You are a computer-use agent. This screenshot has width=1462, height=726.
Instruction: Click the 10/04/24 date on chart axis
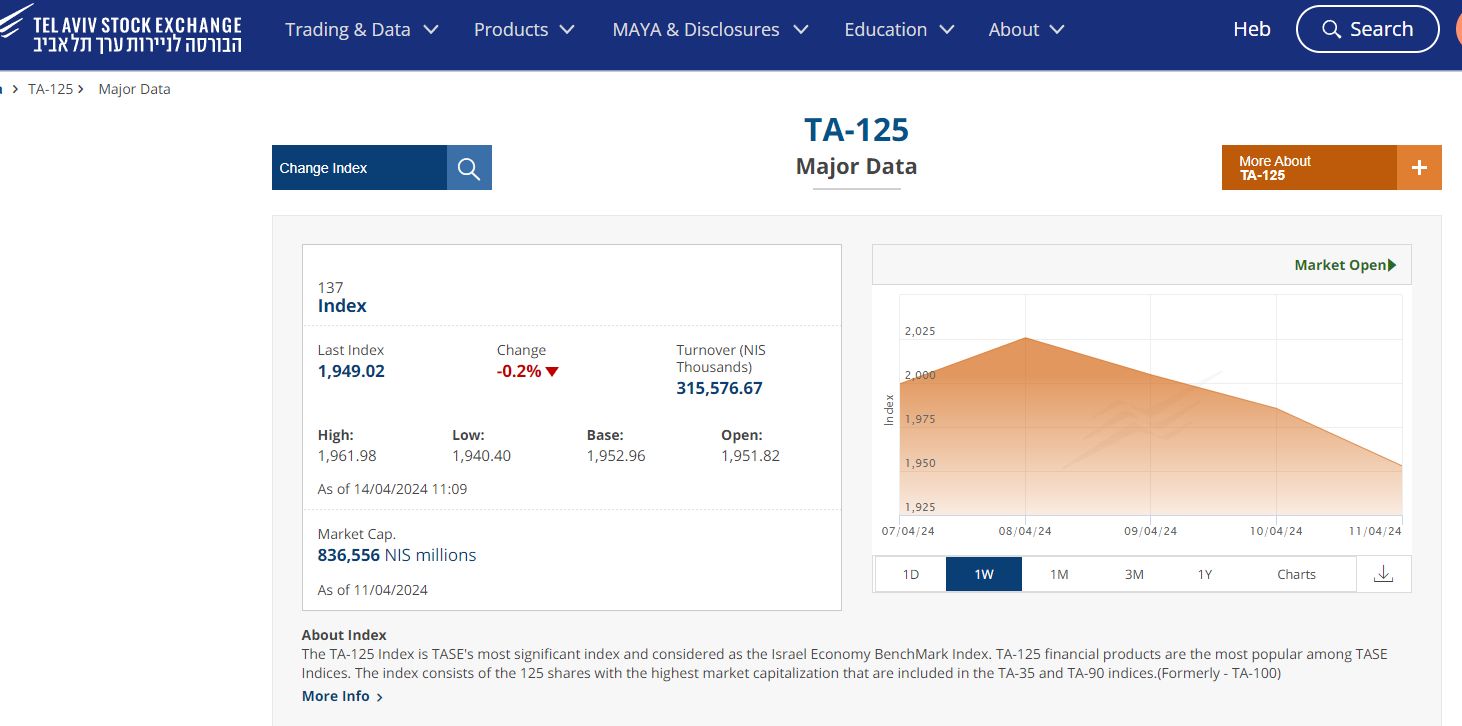tap(1276, 531)
